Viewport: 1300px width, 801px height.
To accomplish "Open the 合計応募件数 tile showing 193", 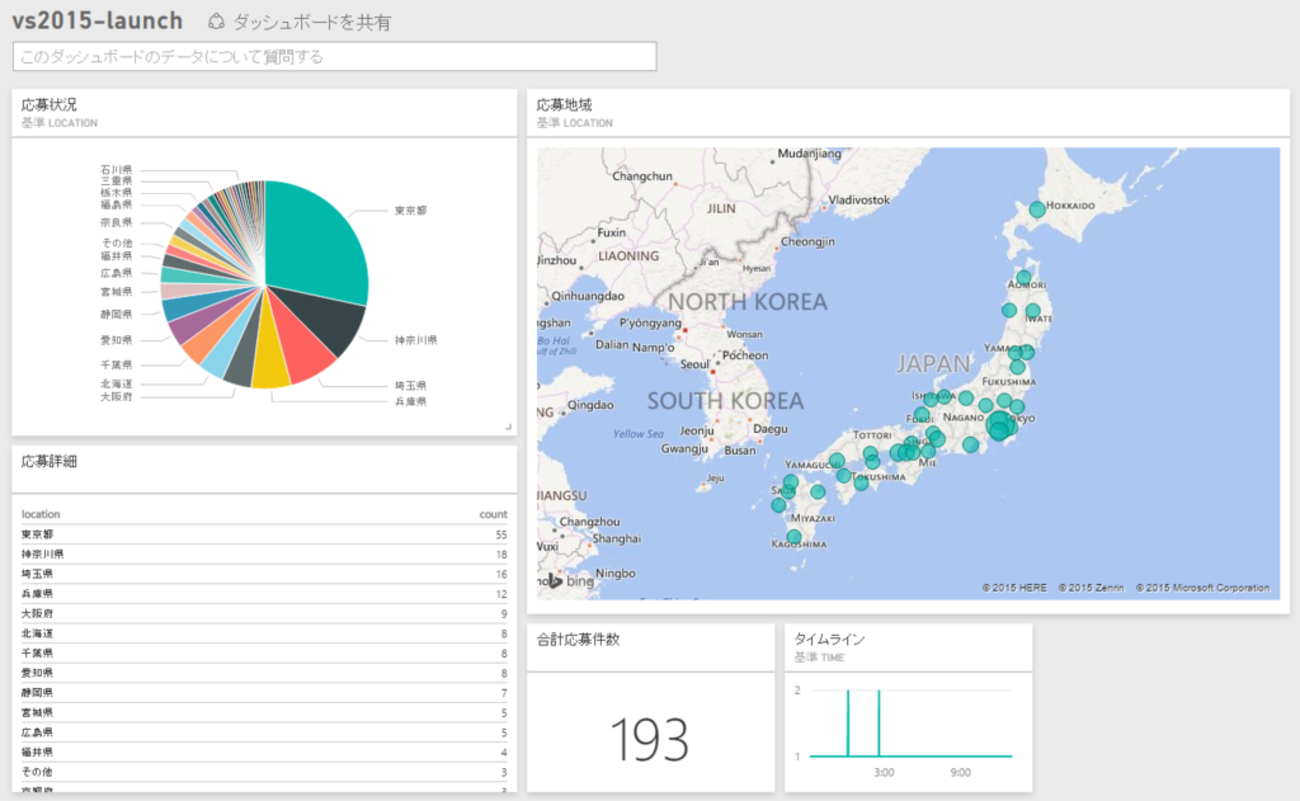I will 650,739.
